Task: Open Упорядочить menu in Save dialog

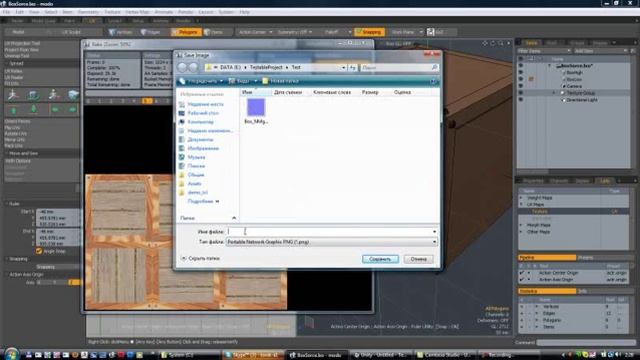Action: [x=202, y=81]
